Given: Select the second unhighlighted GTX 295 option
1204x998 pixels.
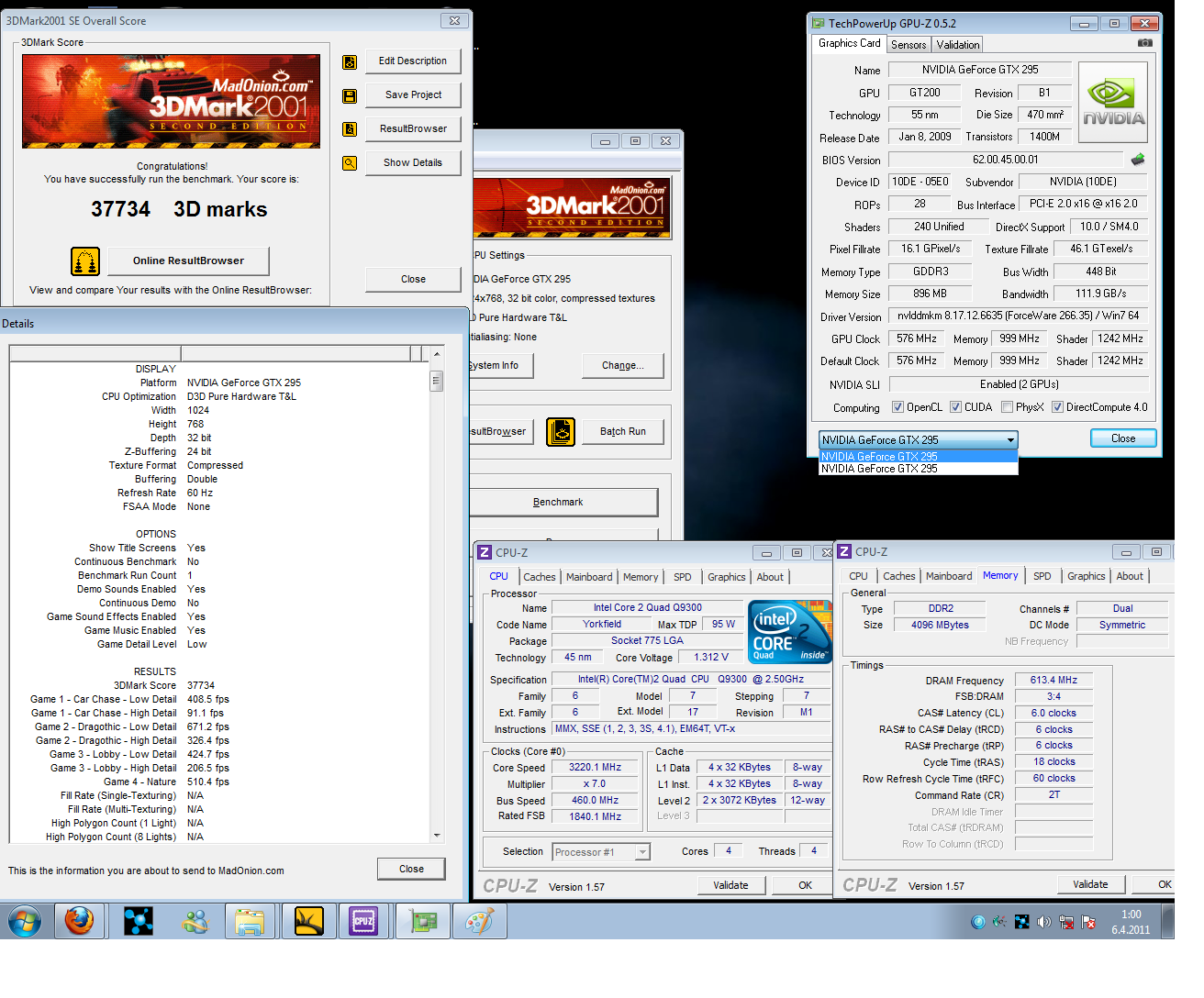Looking at the screenshot, I should [919, 469].
